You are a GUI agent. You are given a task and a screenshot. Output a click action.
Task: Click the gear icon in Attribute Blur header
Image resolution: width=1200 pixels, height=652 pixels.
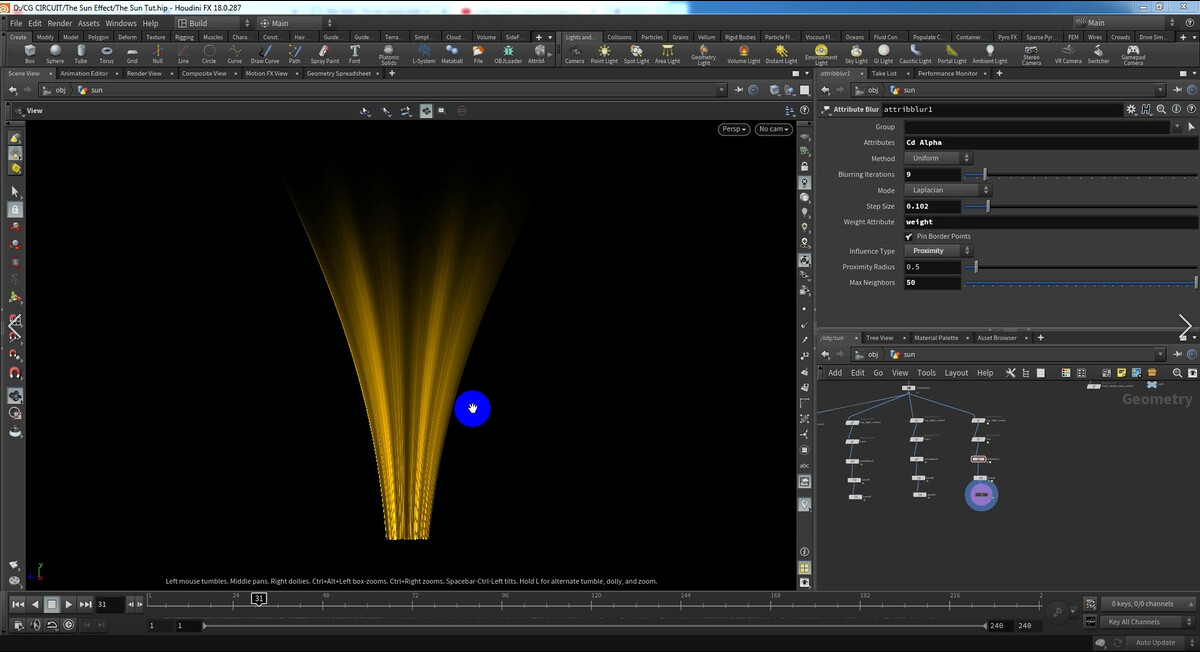point(1130,108)
